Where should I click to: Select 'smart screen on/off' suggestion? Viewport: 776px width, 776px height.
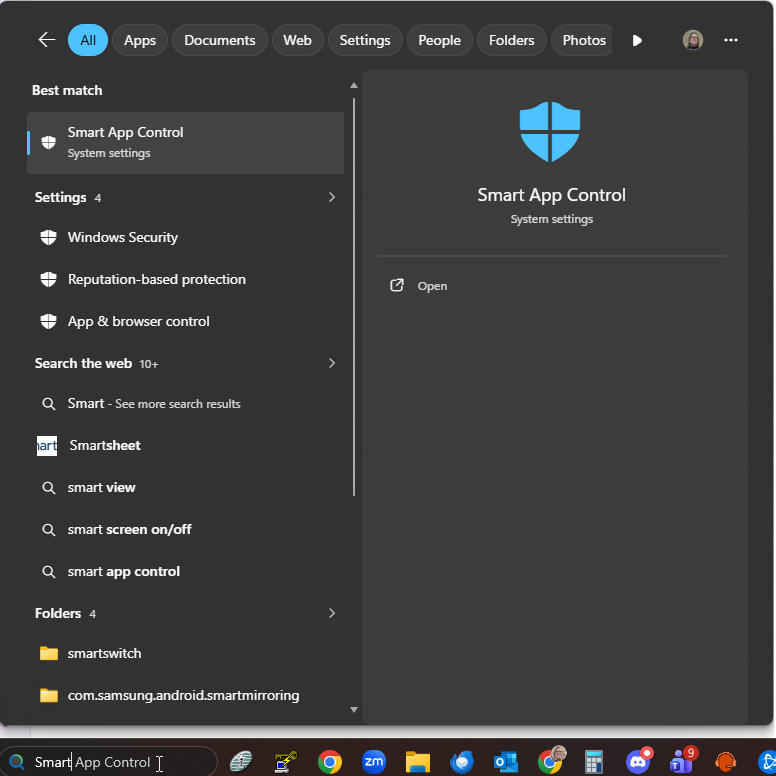[186, 530]
